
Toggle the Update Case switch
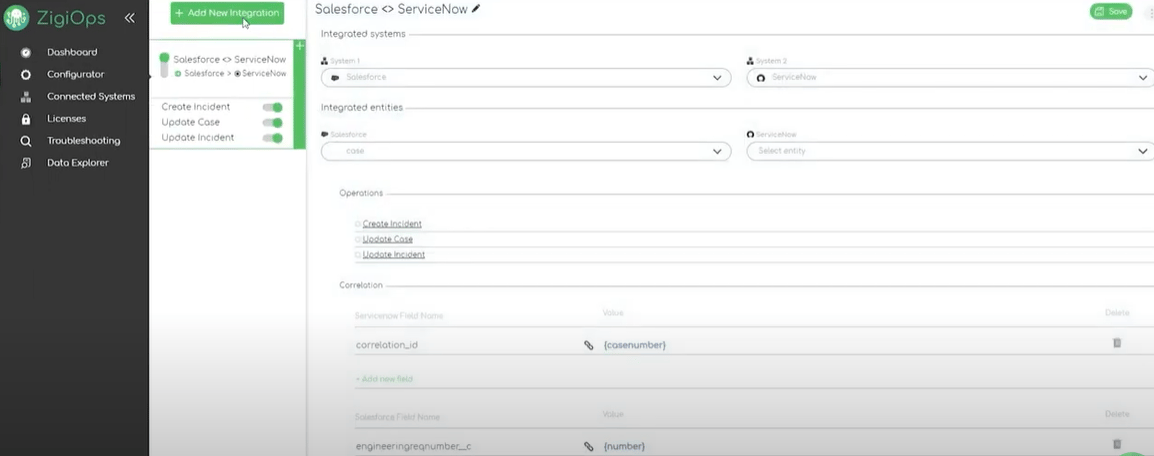(272, 123)
